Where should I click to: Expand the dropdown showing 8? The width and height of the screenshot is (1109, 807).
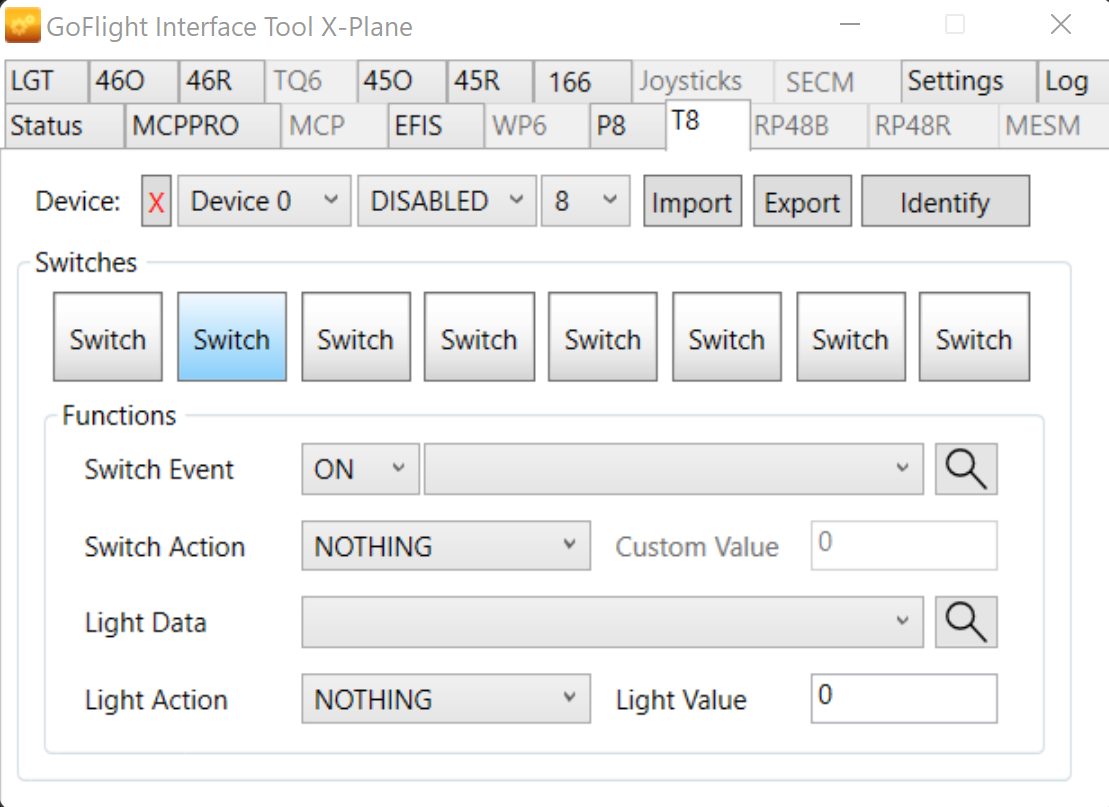click(x=586, y=202)
